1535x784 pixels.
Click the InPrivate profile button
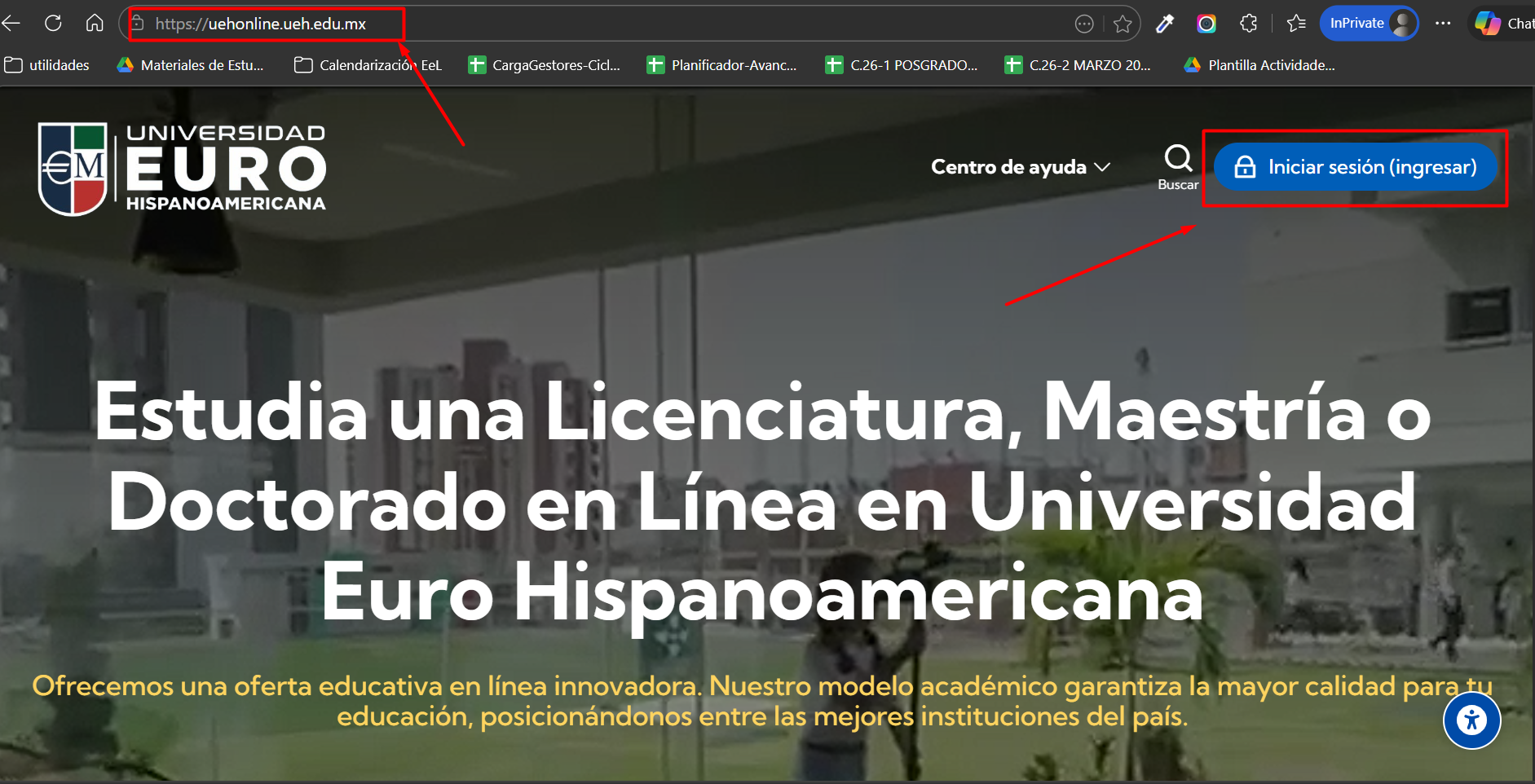tap(1369, 24)
